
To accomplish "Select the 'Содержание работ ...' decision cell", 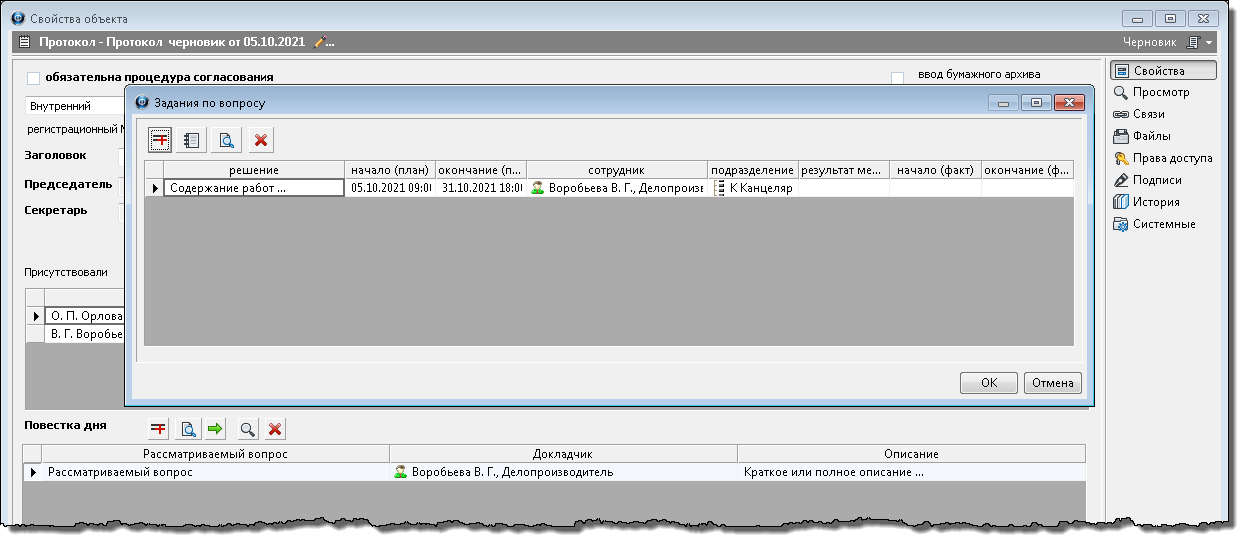I will tap(252, 187).
